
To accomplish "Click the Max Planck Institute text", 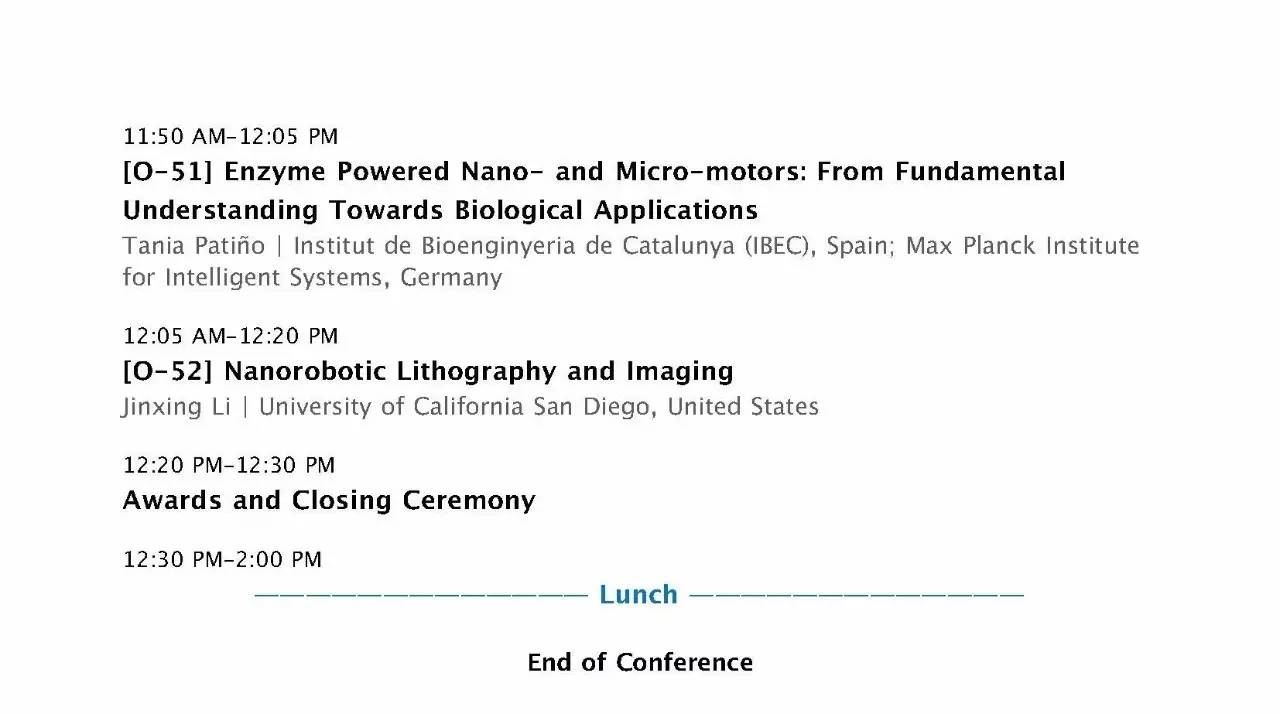I will point(1022,246).
